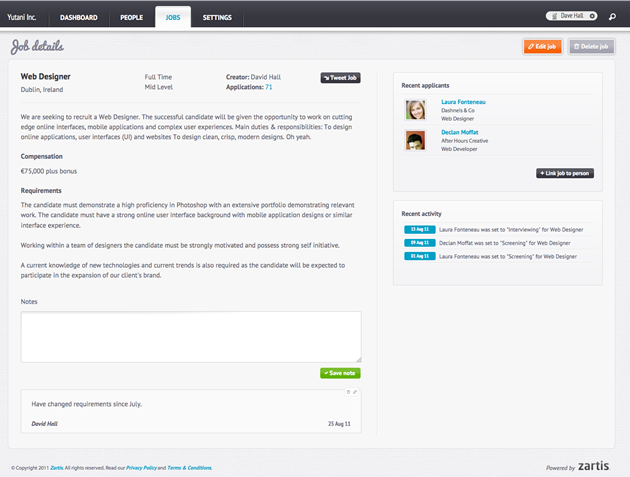
Task: Open the Privacy Policy link
Action: [141, 468]
